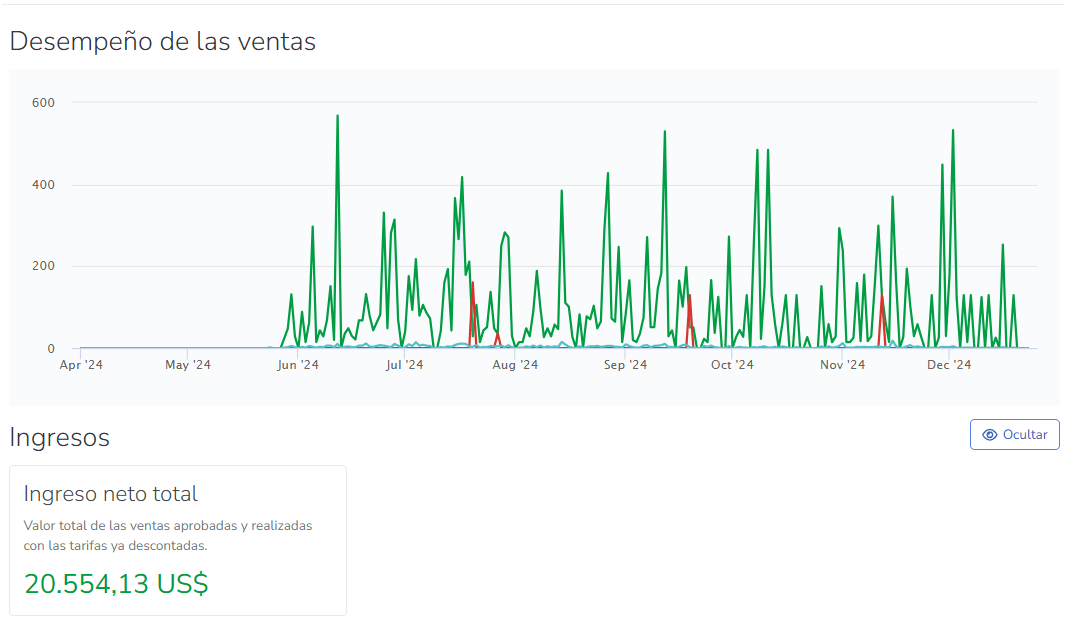This screenshot has height=621, width=1066.
Task: Select the Sep '24 axis label
Action: (x=626, y=365)
